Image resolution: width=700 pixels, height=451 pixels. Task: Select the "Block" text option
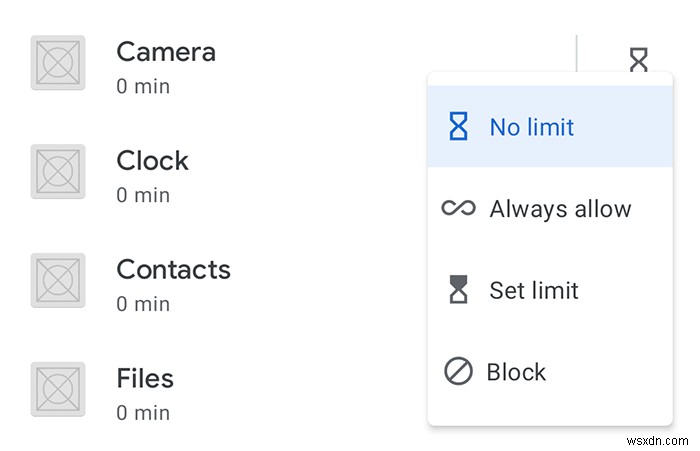[516, 372]
